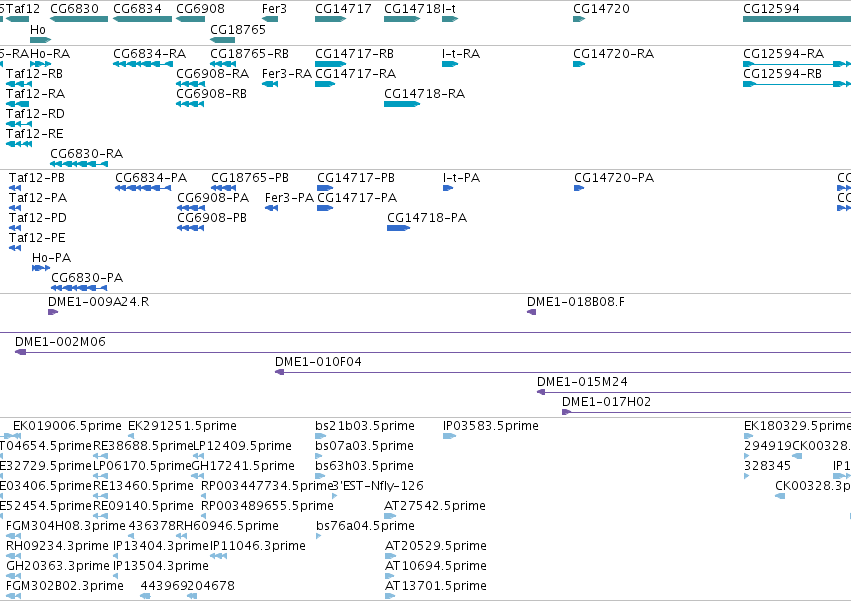851x601 pixels.
Task: Click the CG14717-PB protein label
Action: pos(356,178)
